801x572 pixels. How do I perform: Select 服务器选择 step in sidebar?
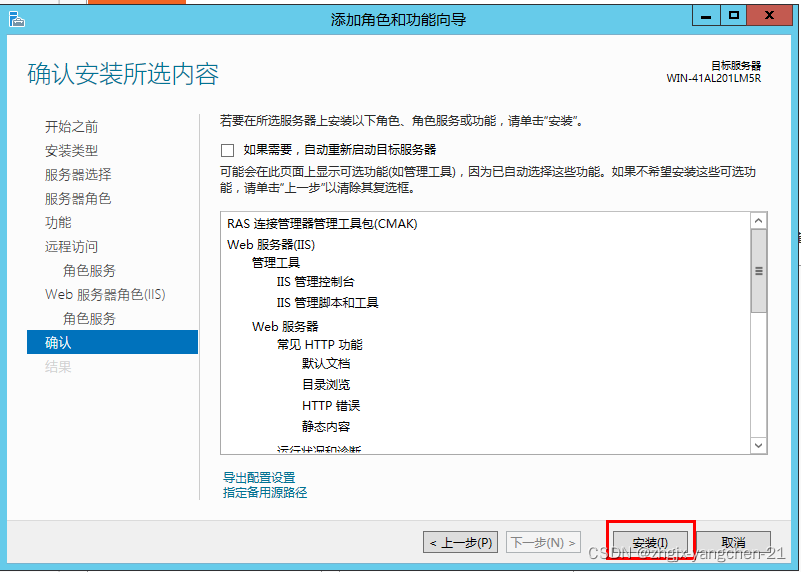click(78, 174)
